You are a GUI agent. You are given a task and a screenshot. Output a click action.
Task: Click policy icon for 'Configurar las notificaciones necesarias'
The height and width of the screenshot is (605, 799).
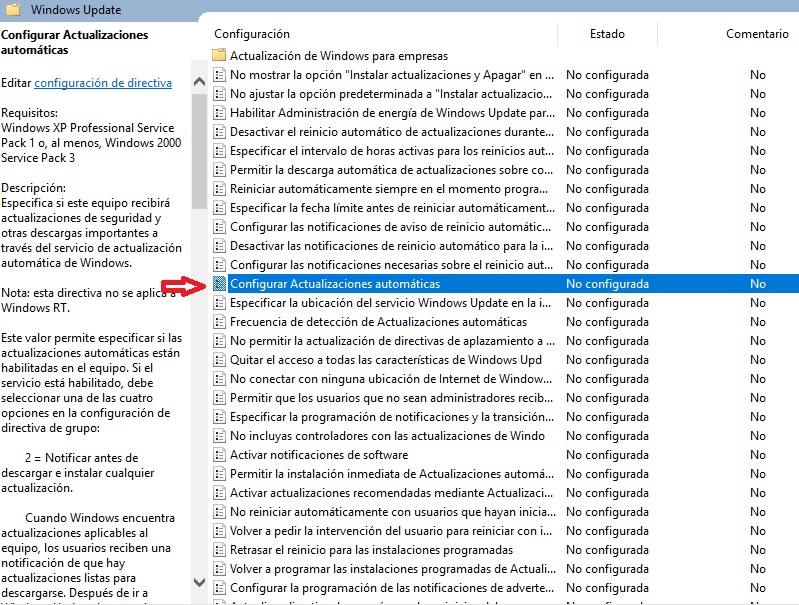click(x=219, y=265)
